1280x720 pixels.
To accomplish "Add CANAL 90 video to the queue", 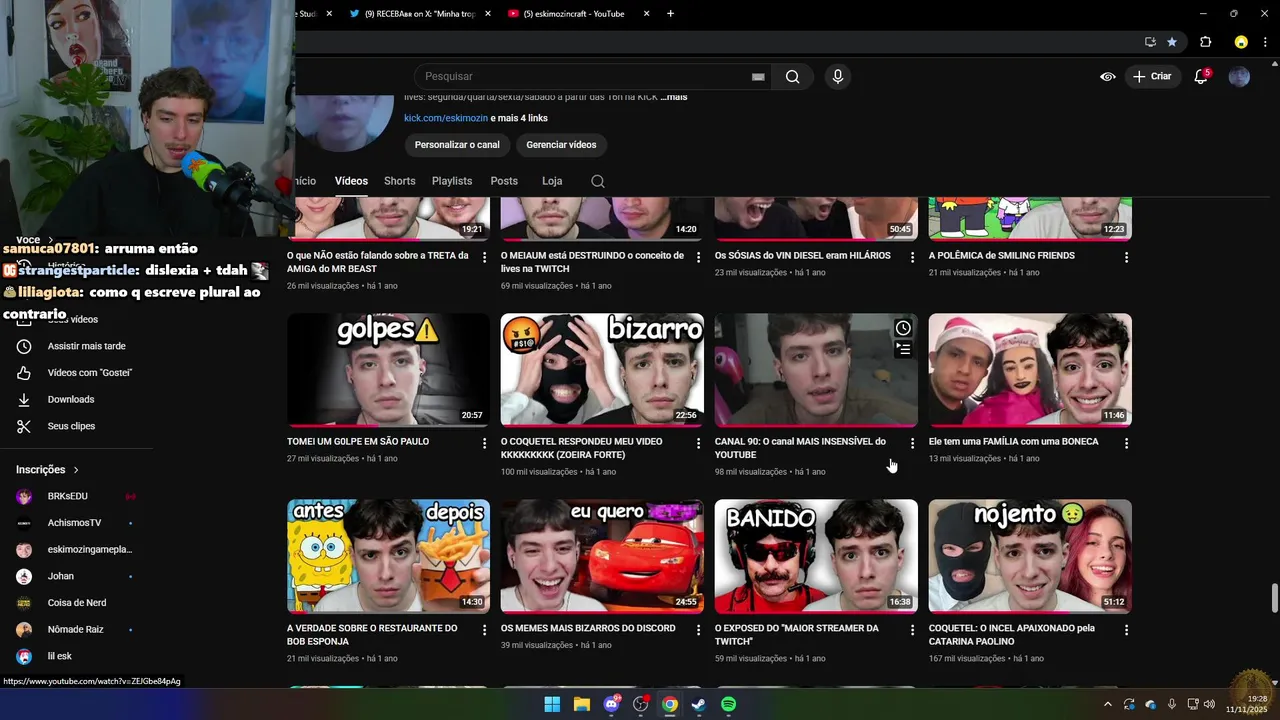I will (903, 349).
